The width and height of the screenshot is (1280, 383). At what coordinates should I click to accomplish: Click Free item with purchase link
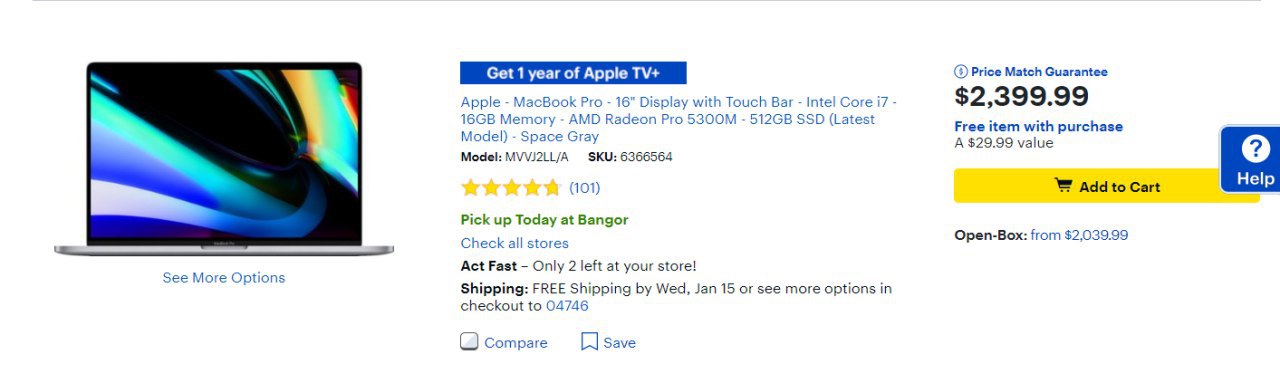(x=1039, y=126)
